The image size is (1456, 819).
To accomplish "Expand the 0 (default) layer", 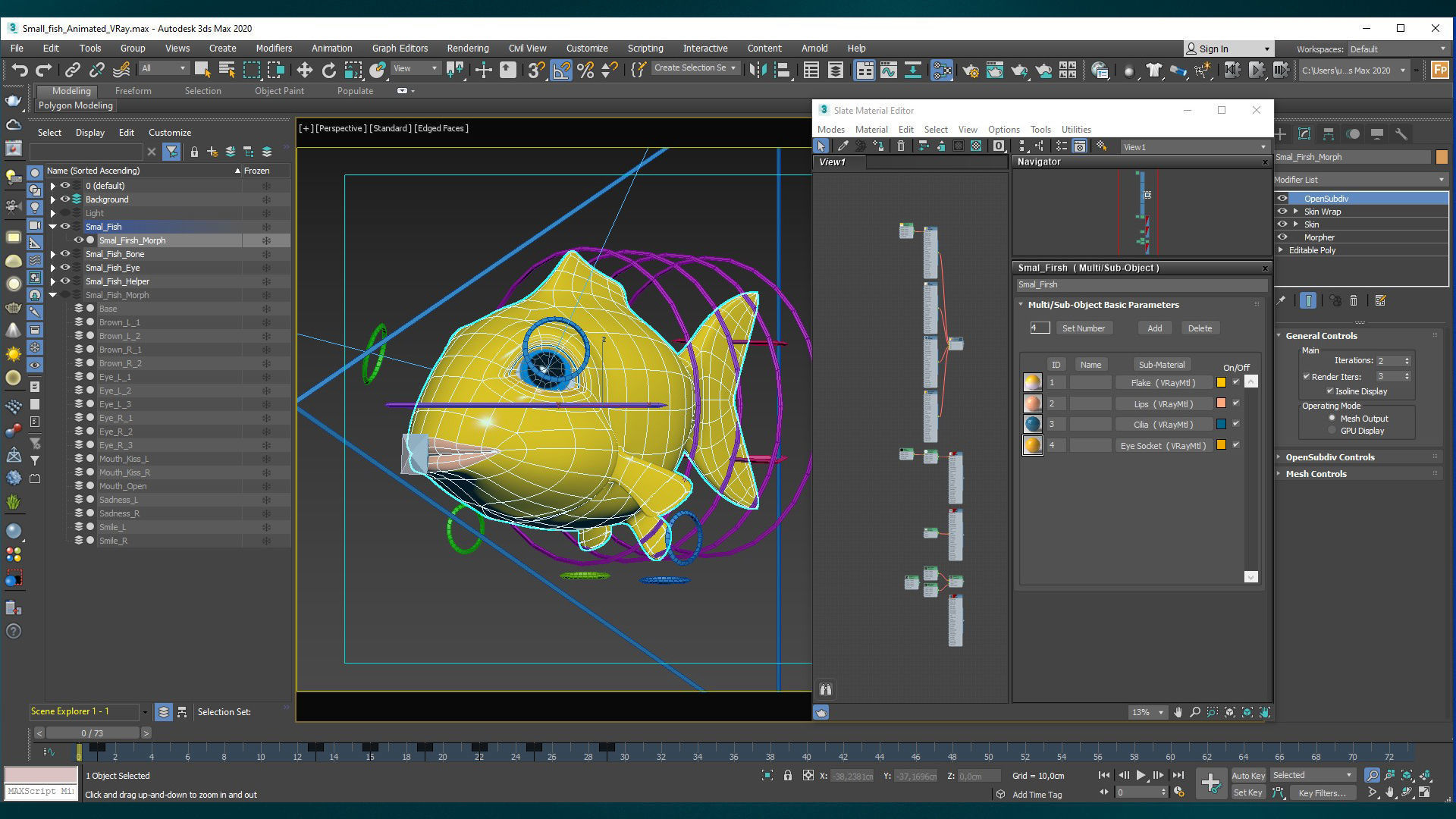I will click(x=53, y=186).
